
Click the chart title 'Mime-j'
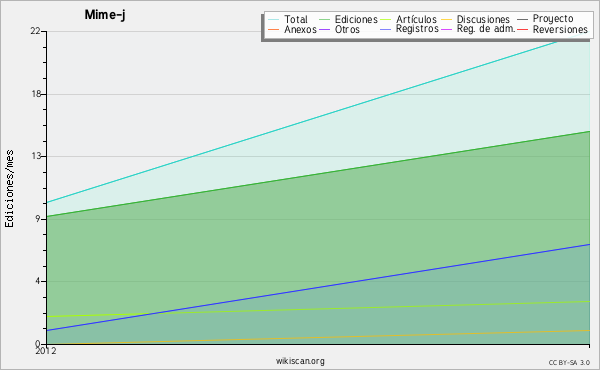click(105, 15)
